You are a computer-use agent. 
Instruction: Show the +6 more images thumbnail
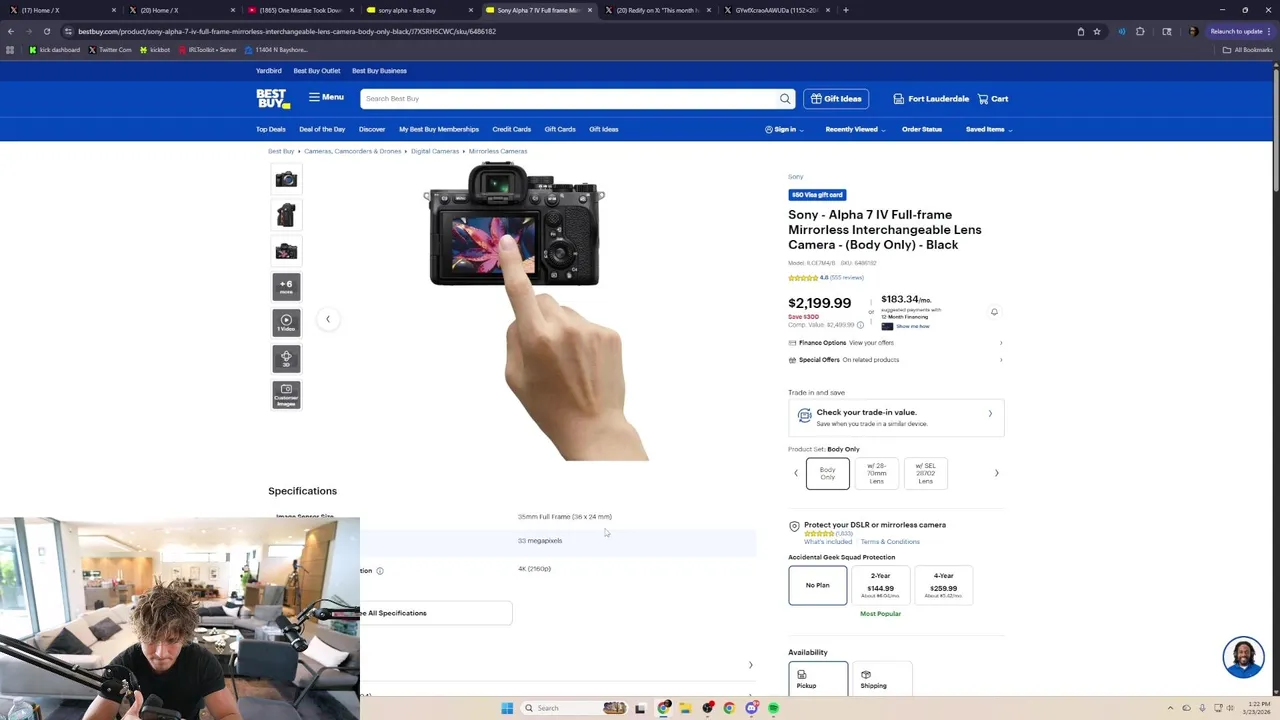286,287
